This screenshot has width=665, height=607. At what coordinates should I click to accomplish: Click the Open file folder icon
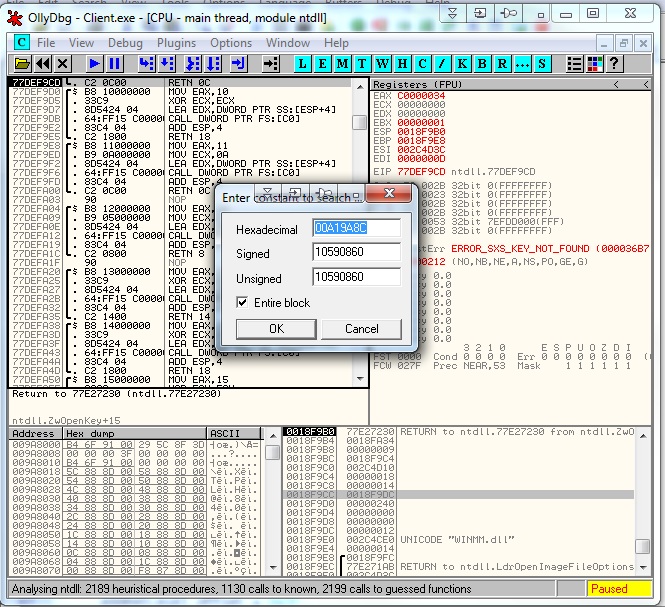(22, 64)
